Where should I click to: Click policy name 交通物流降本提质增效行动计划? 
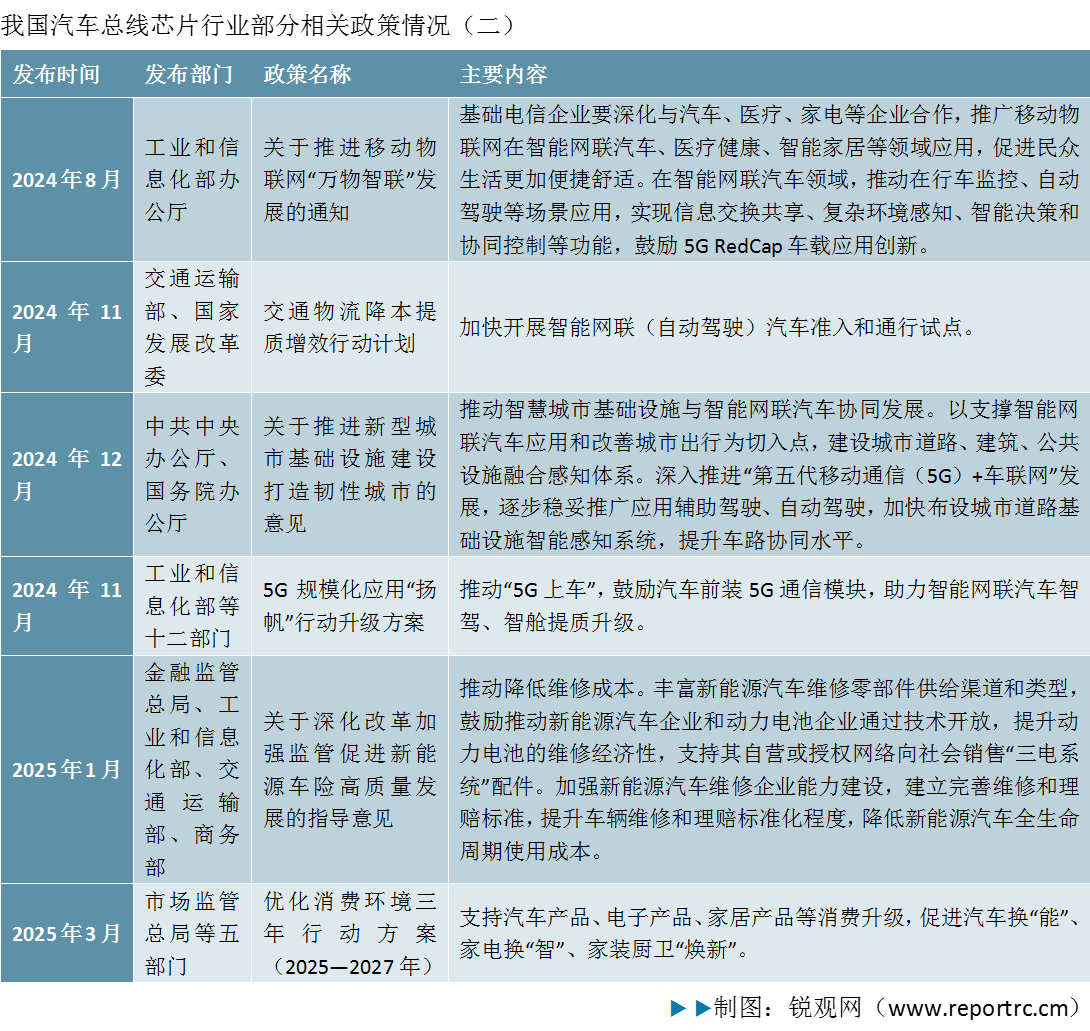pos(347,325)
